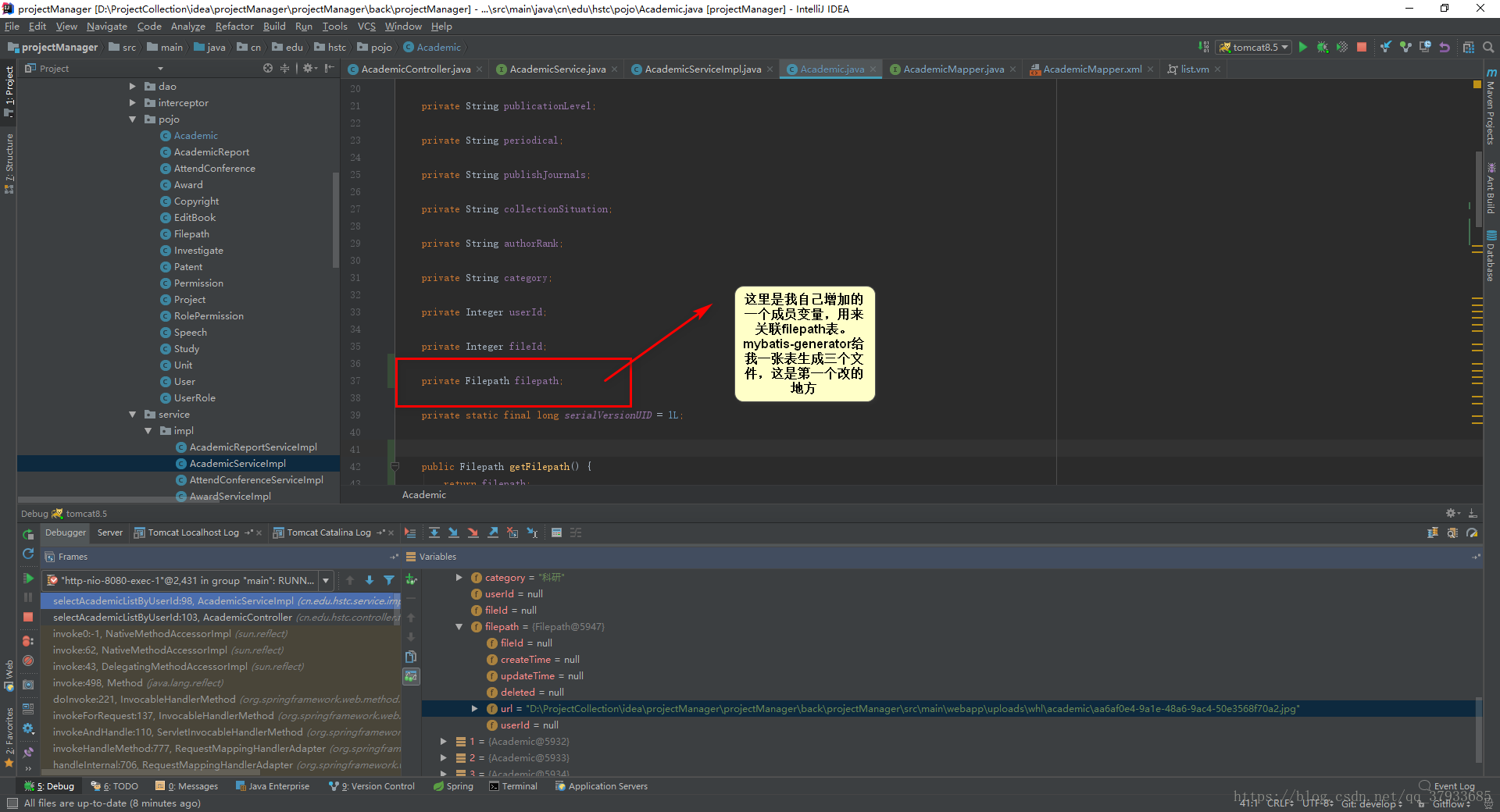Image resolution: width=1500 pixels, height=812 pixels.
Task: Open the Build menu
Action: click(274, 27)
